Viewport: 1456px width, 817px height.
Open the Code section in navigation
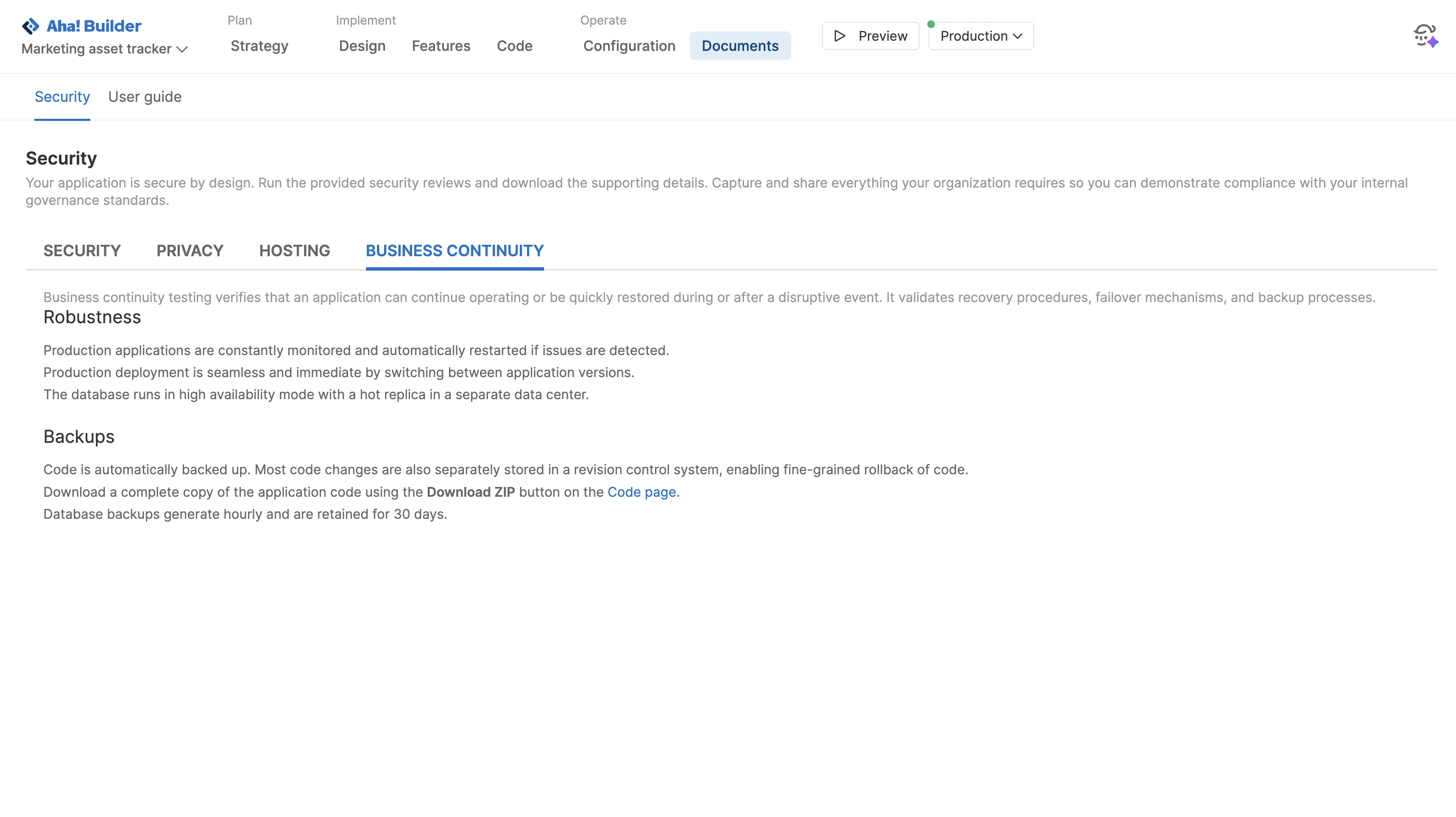pyautogui.click(x=514, y=46)
